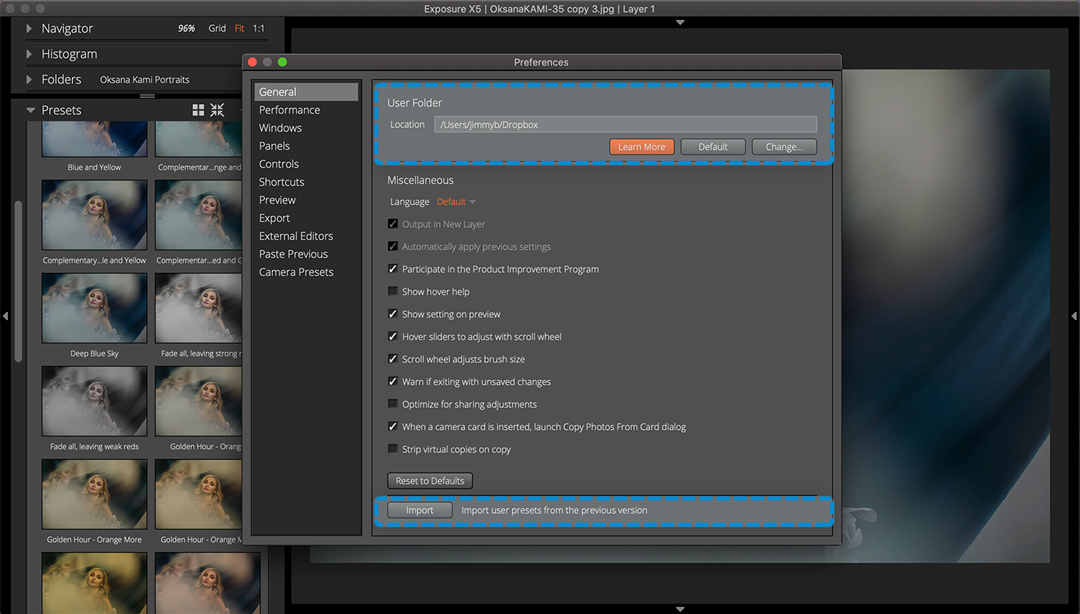Open the Performance preferences section

(289, 110)
